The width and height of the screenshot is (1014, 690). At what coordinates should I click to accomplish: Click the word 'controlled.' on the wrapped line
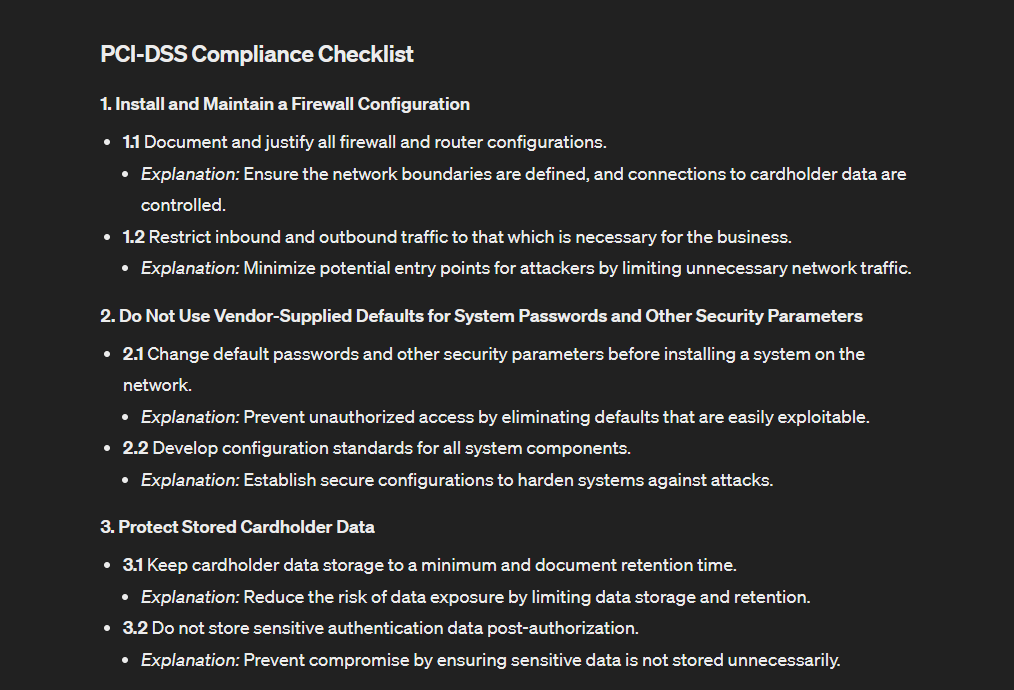coord(183,205)
